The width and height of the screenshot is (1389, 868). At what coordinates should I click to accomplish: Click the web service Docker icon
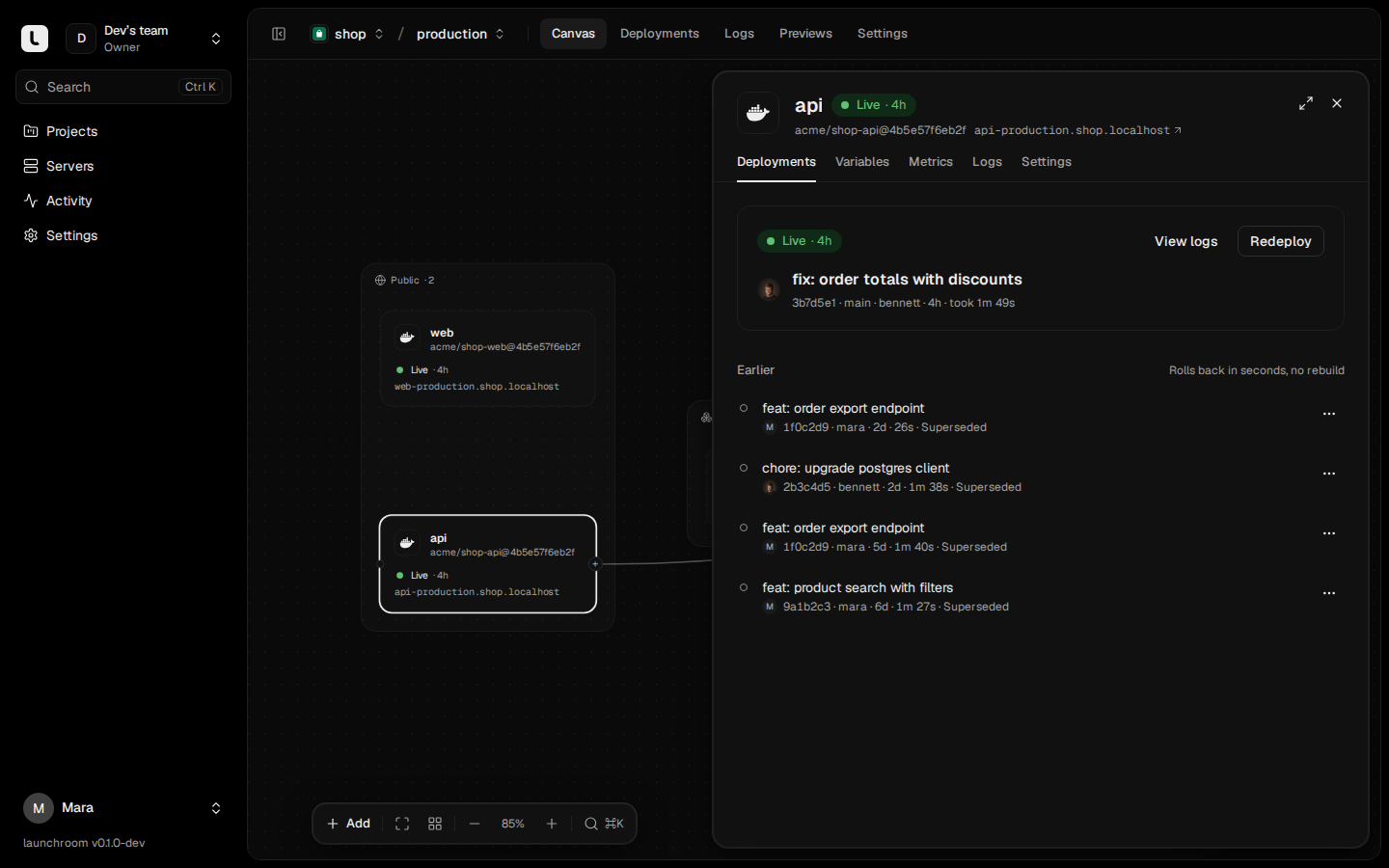(407, 338)
